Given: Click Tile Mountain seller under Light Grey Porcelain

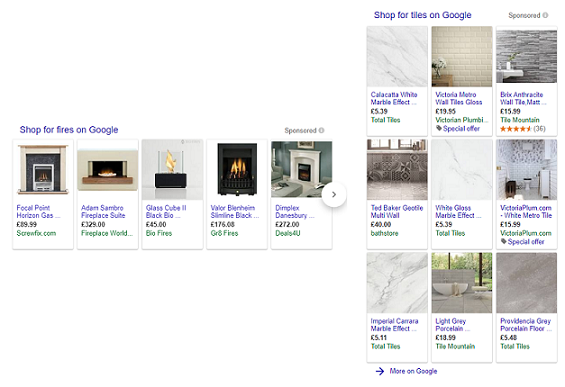Looking at the screenshot, I should pyautogui.click(x=455, y=346).
